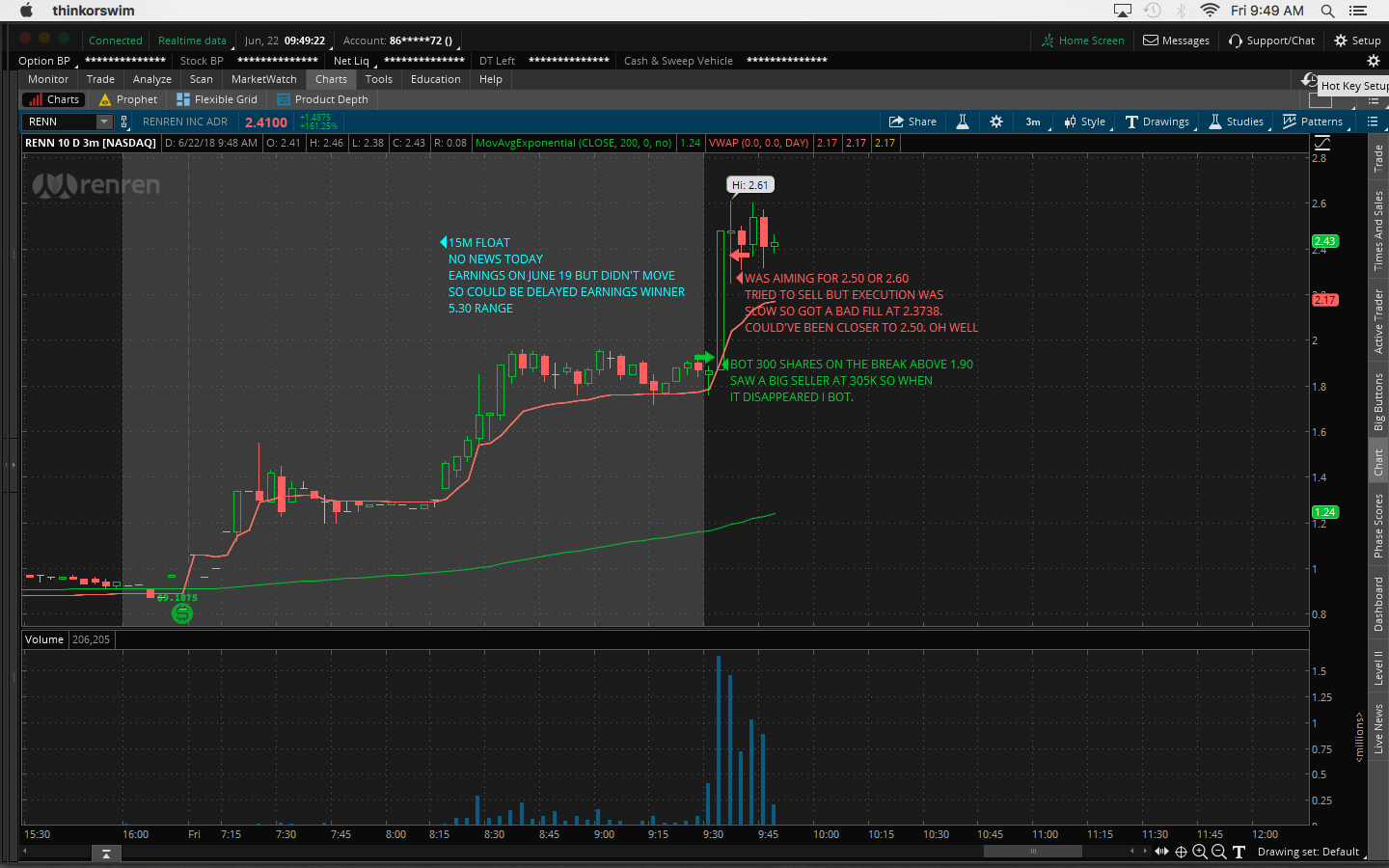Select the text drawing tool icon
The image size is (1389, 868).
pos(1239,852)
